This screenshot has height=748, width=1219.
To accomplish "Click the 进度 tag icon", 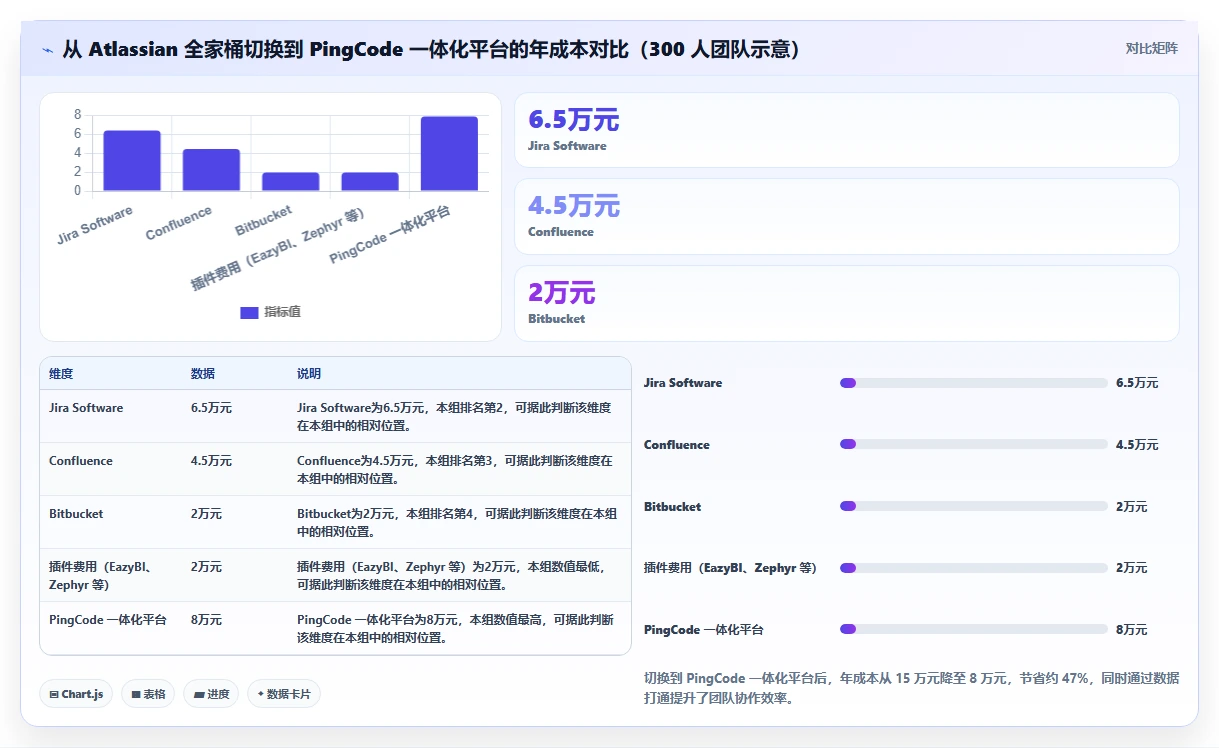I will click(198, 694).
